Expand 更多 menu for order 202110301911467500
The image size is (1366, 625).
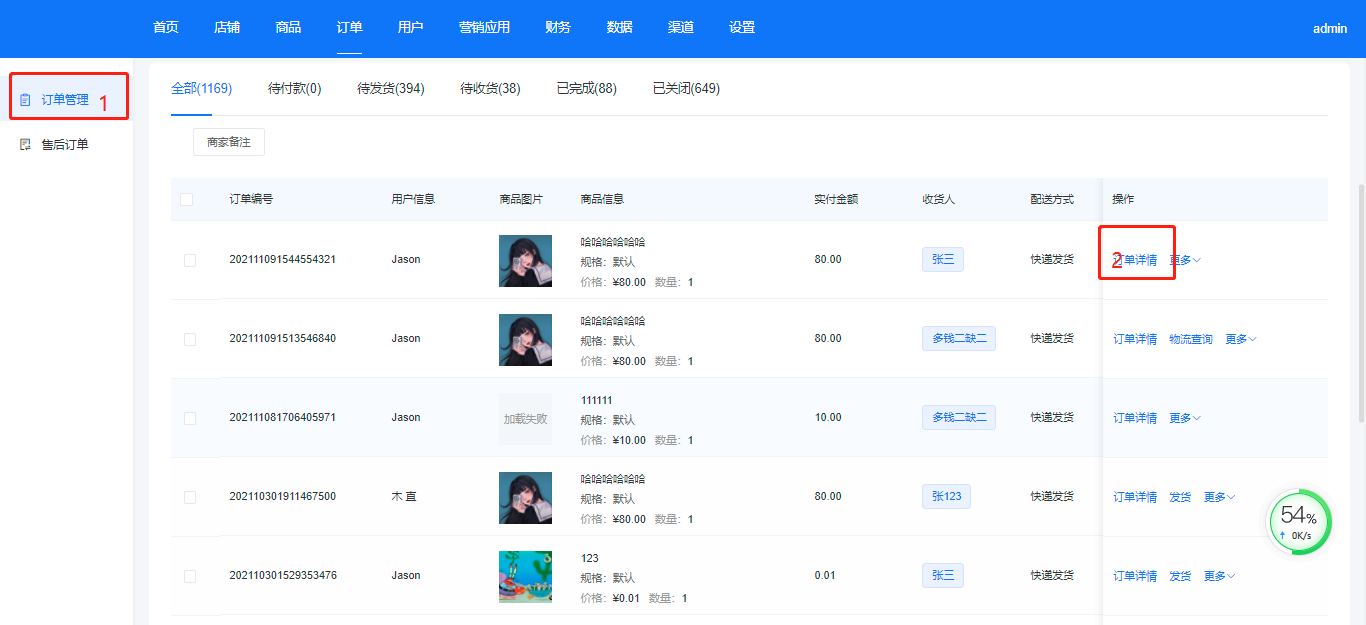pyautogui.click(x=1219, y=498)
